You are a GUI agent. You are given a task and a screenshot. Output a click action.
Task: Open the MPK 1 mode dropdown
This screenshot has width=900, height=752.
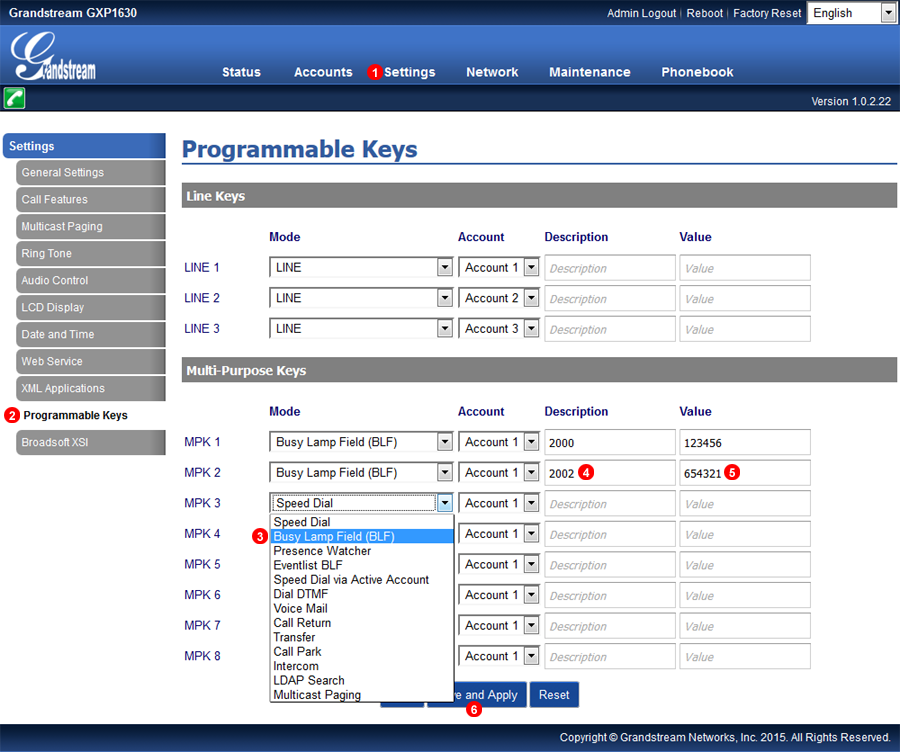point(361,442)
